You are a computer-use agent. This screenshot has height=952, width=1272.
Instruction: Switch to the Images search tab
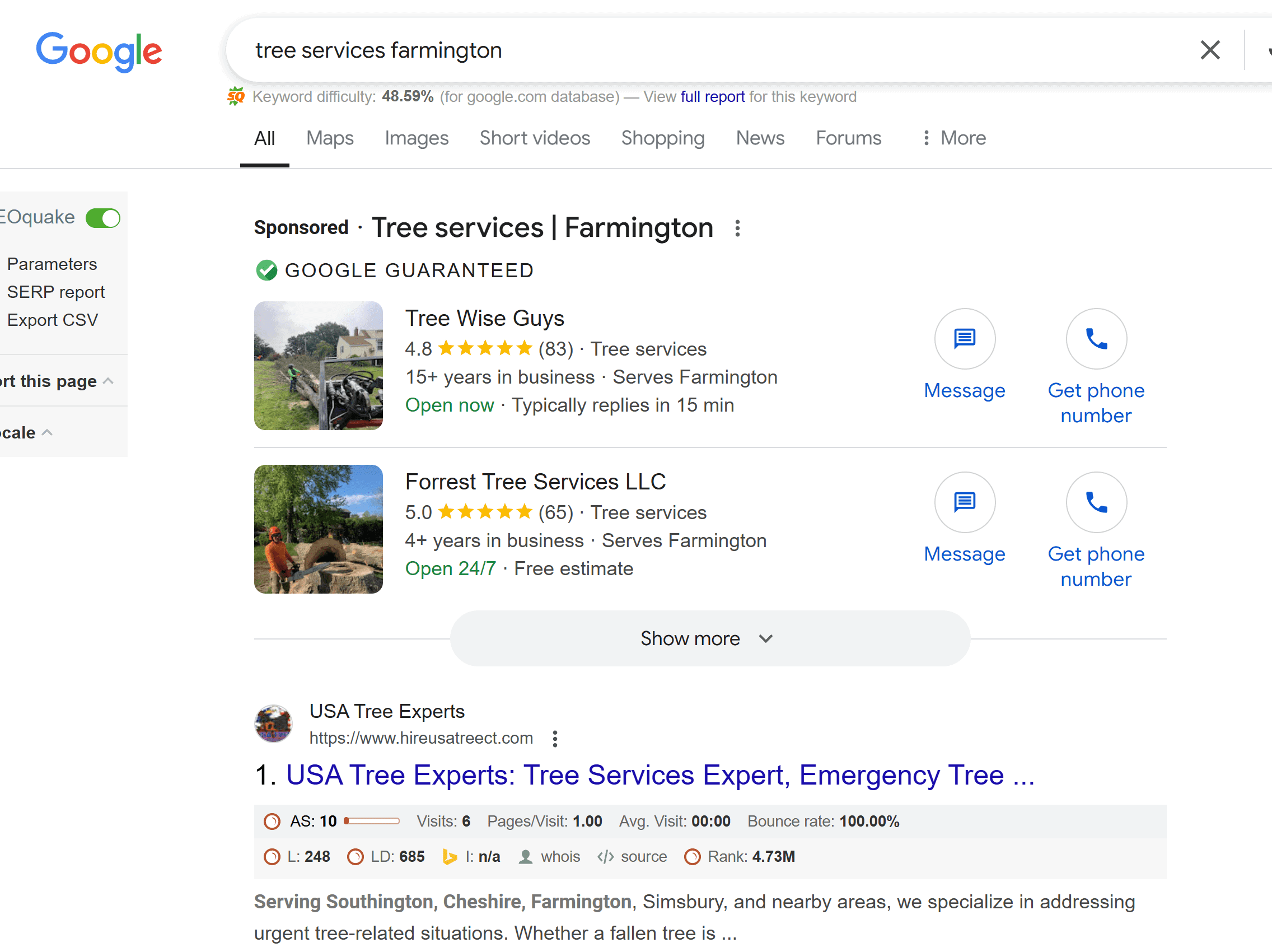417,138
